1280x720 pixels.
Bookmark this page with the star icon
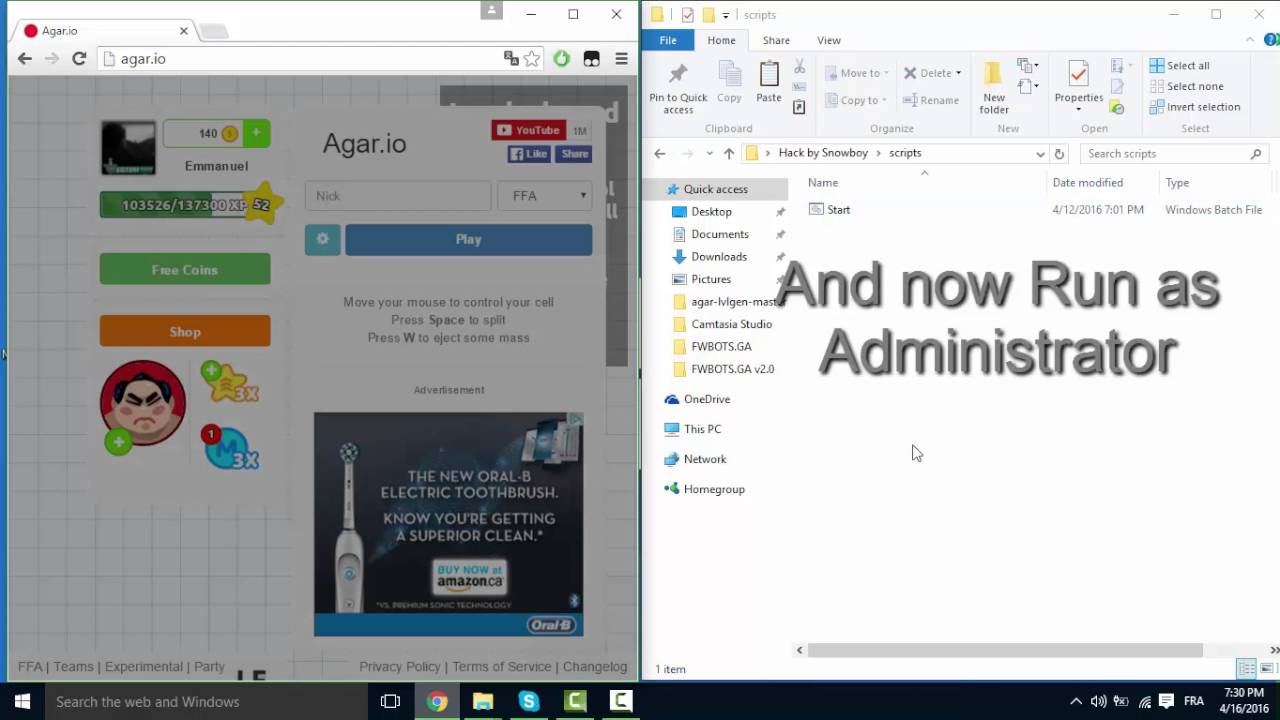[532, 59]
